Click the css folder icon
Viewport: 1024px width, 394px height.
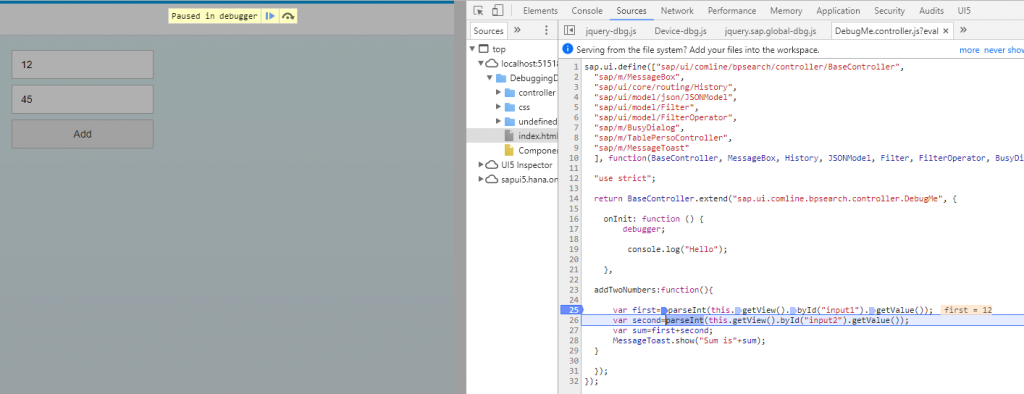509,107
